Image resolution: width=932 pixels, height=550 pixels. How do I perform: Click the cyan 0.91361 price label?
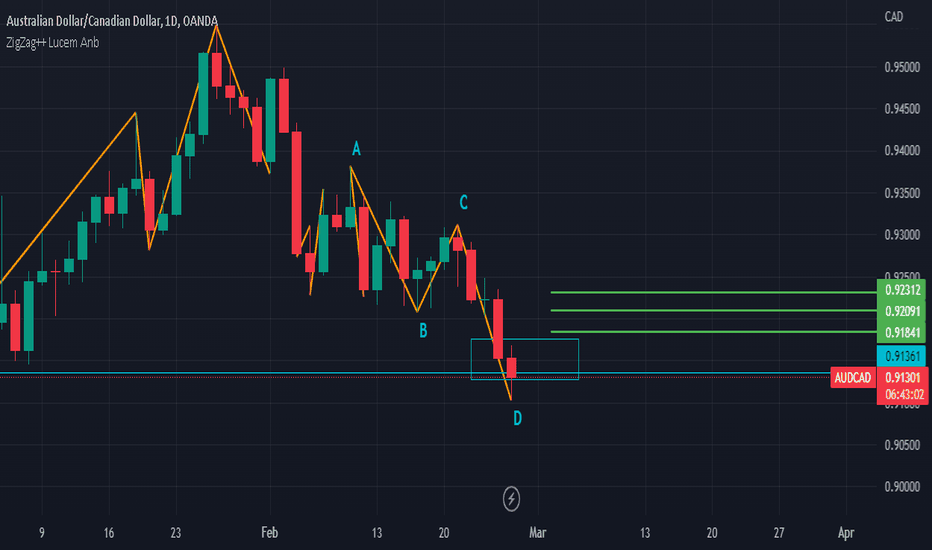902,356
